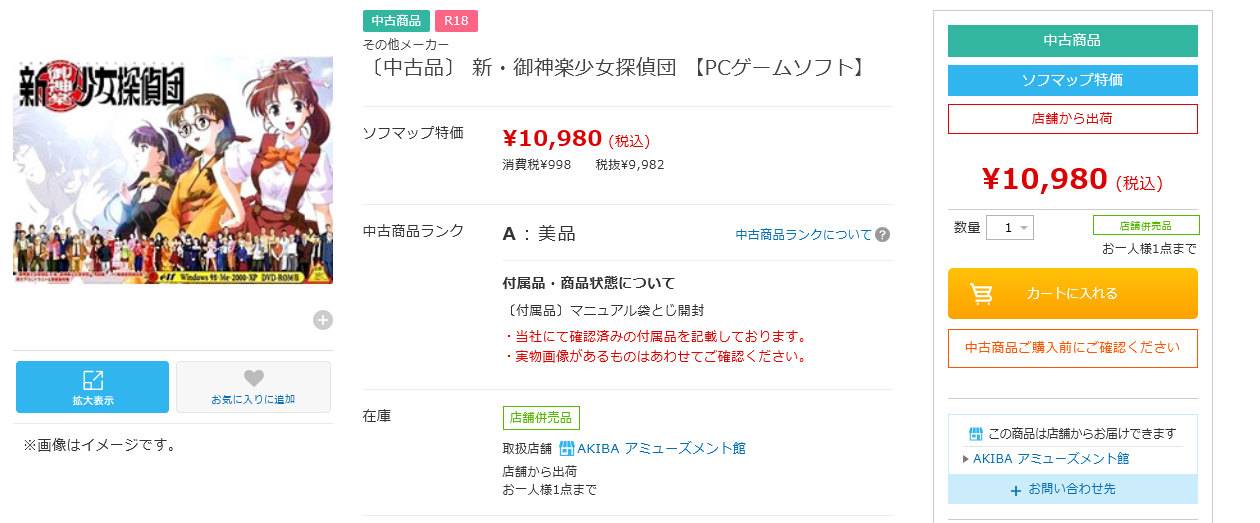Viewport: 1260px width, 523px height.
Task: Click the question mark icon by rank info
Action: click(x=882, y=235)
